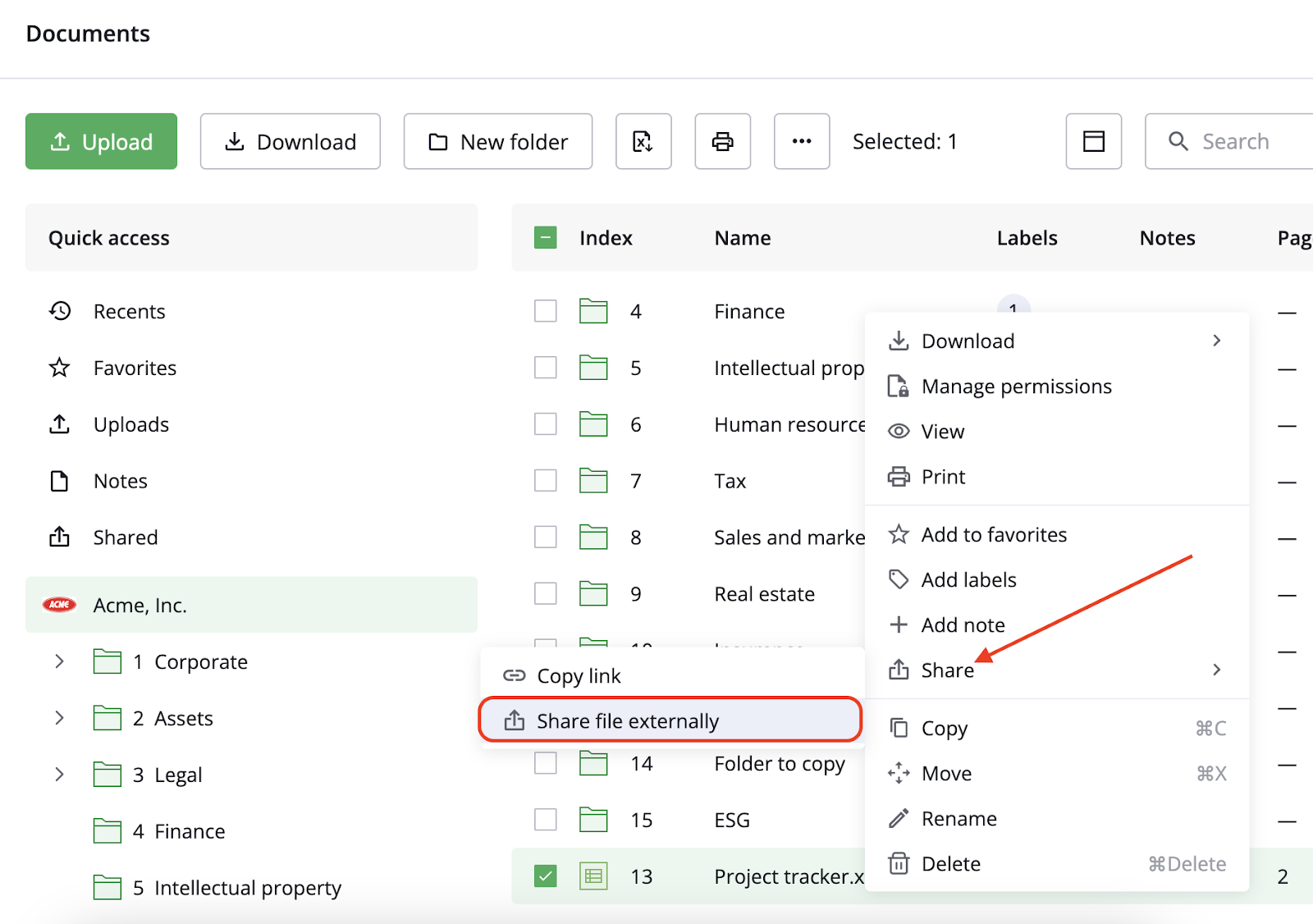Click the Finance folder icon in list
Screen dimensions: 1313x924
(x=593, y=311)
